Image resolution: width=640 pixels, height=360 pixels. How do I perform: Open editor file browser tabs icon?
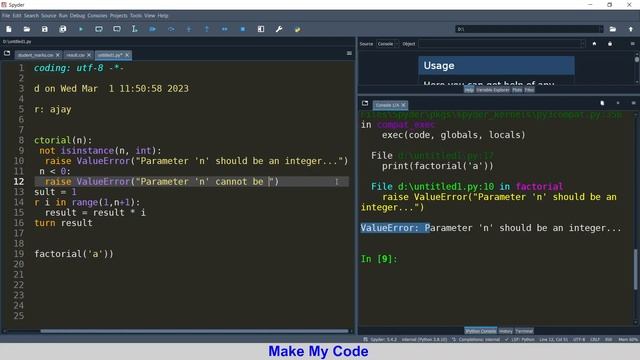click(x=7, y=53)
